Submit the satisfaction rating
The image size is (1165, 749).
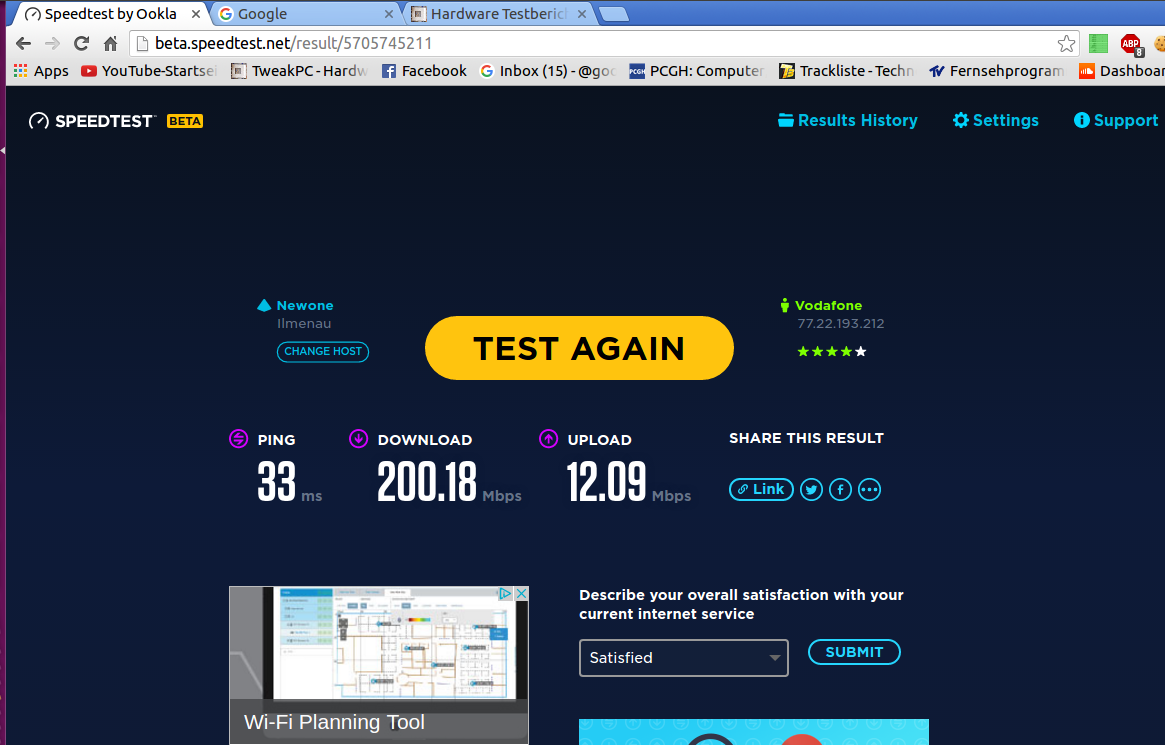click(x=854, y=652)
